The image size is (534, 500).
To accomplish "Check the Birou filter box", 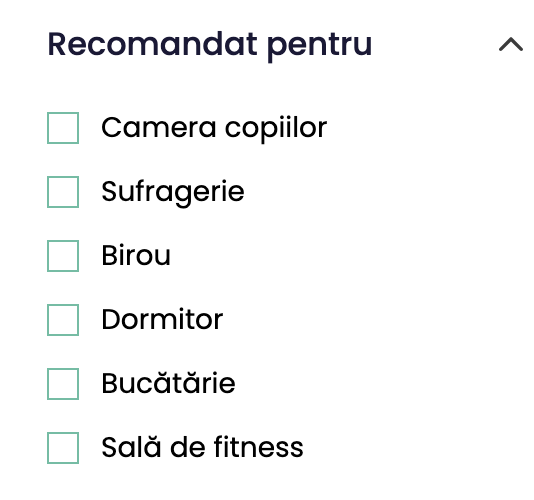I will tap(63, 256).
